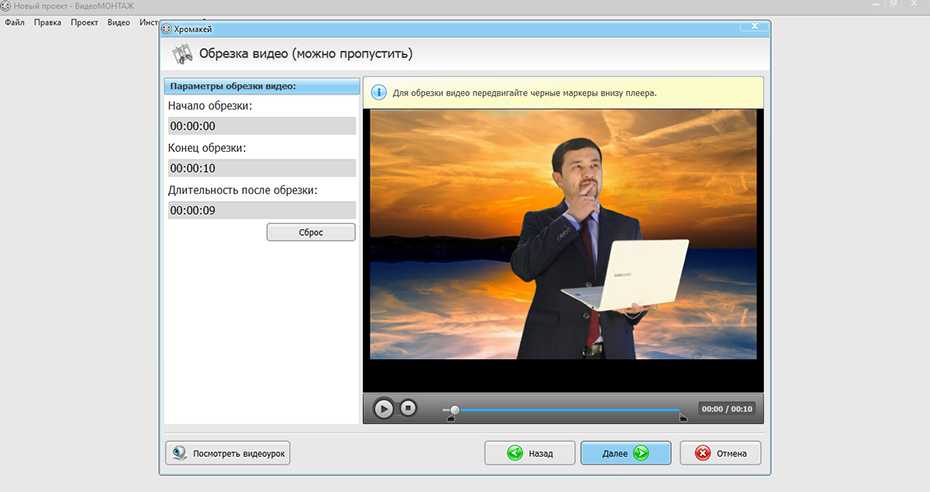The height and width of the screenshot is (492, 930).
Task: Click the video preview frame
Action: click(563, 234)
